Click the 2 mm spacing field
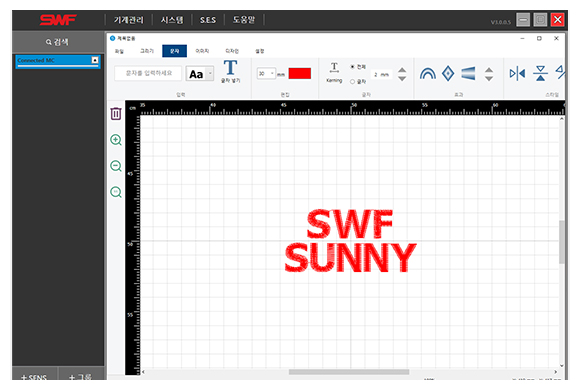The height and width of the screenshot is (390, 580). [x=382, y=74]
